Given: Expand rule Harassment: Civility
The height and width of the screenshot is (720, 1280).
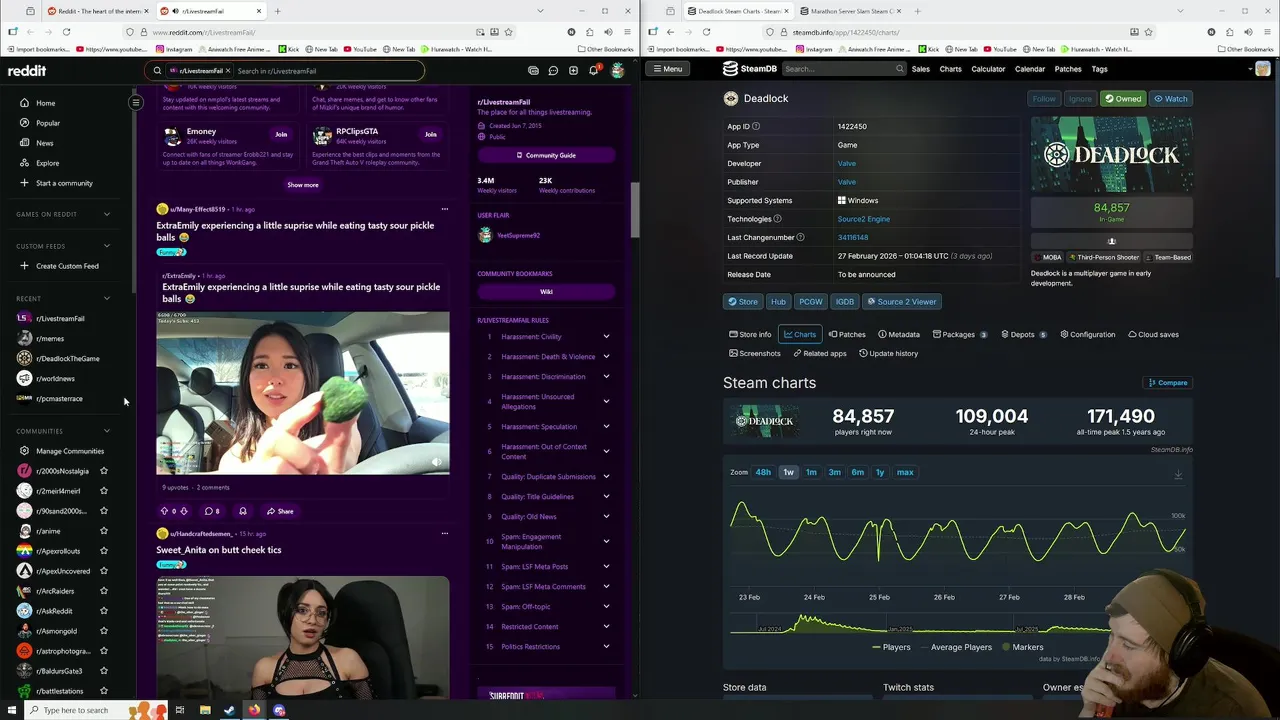Looking at the screenshot, I should tap(606, 337).
